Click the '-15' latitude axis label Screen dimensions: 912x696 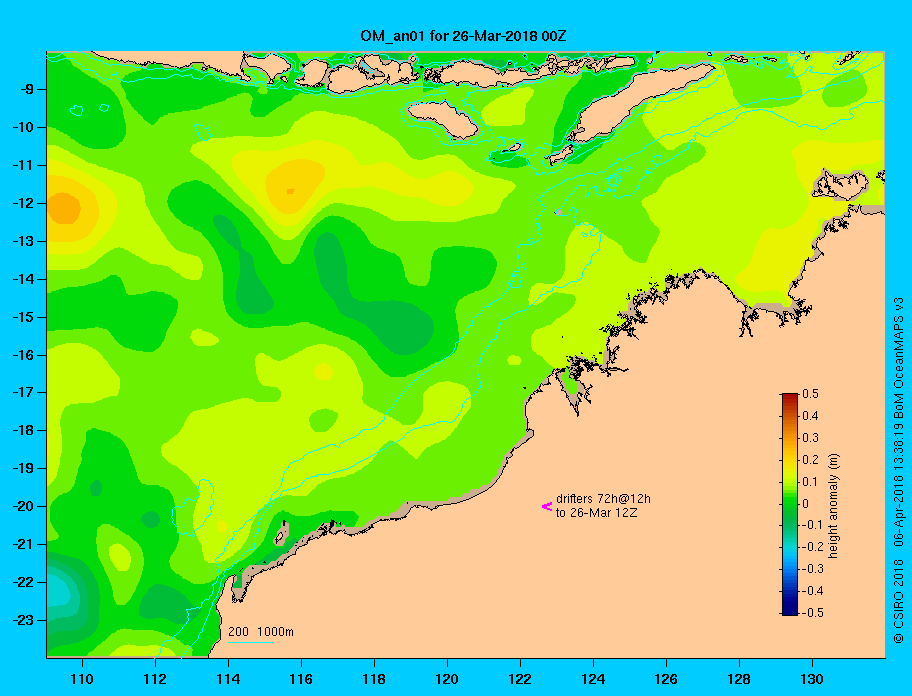click(24, 317)
